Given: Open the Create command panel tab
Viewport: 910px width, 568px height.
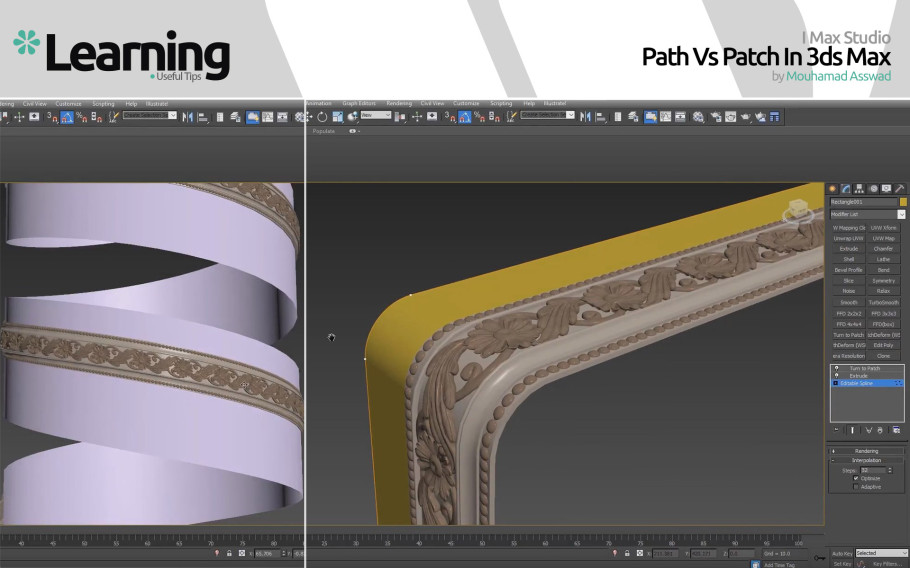Looking at the screenshot, I should tap(832, 189).
